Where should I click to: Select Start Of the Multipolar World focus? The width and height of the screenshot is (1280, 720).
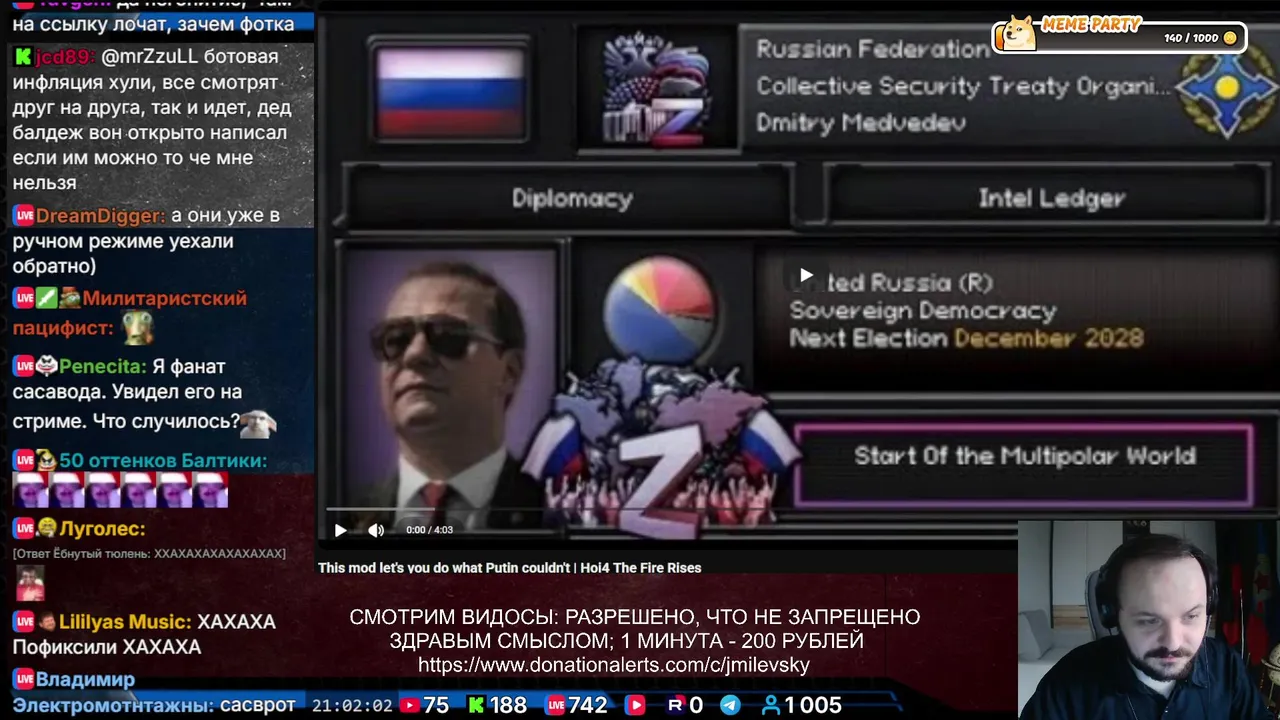point(1024,465)
